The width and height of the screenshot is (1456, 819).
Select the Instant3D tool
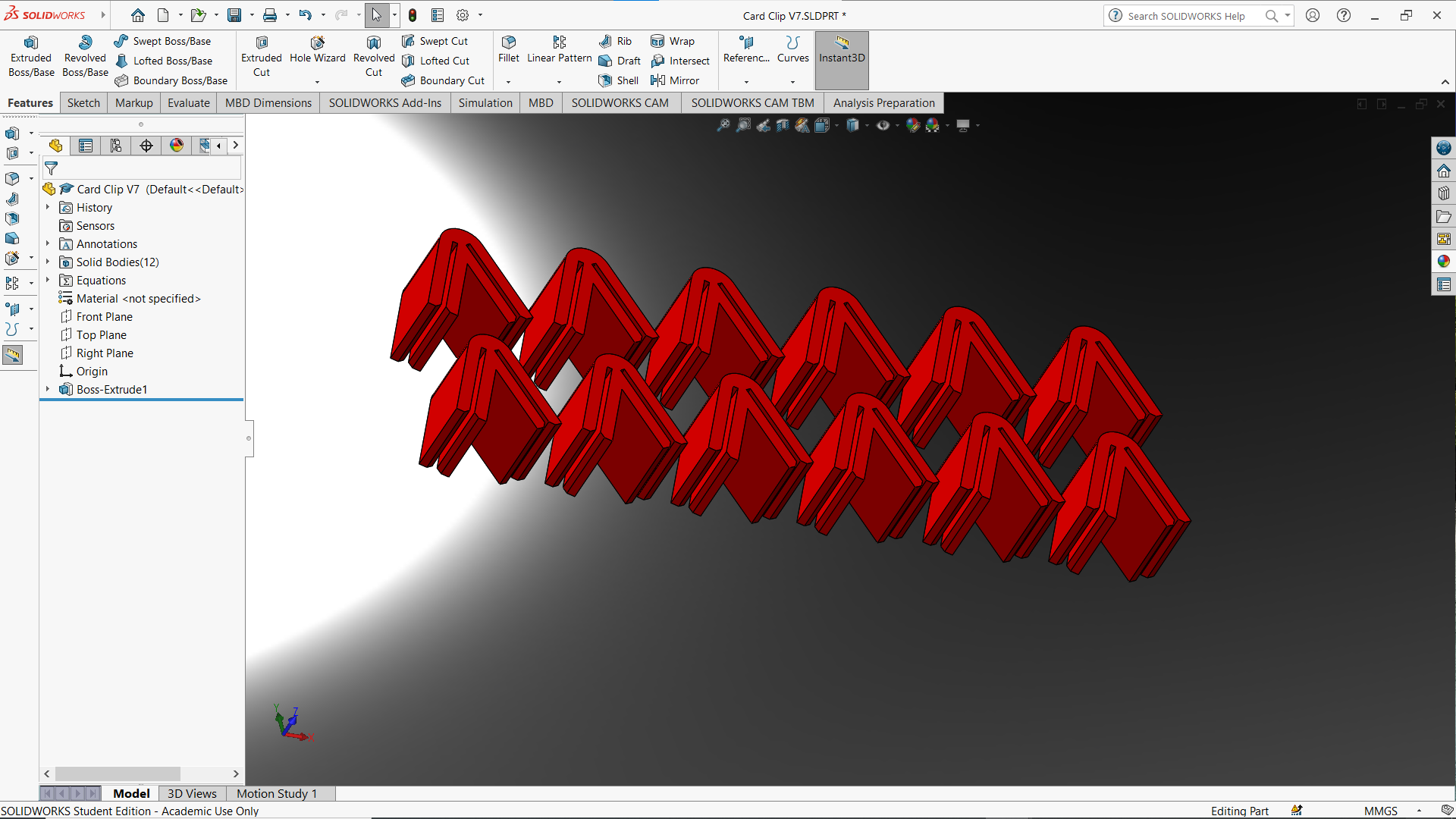tap(840, 57)
